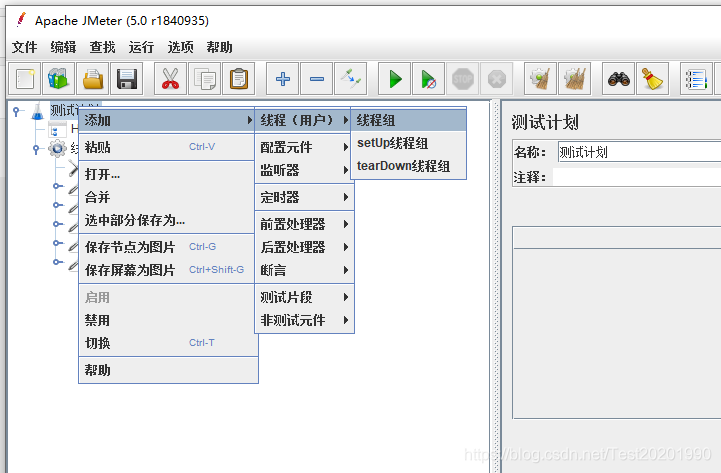This screenshot has width=721, height=473.
Task: Expand the 配置元件 submenu
Action: (303, 147)
